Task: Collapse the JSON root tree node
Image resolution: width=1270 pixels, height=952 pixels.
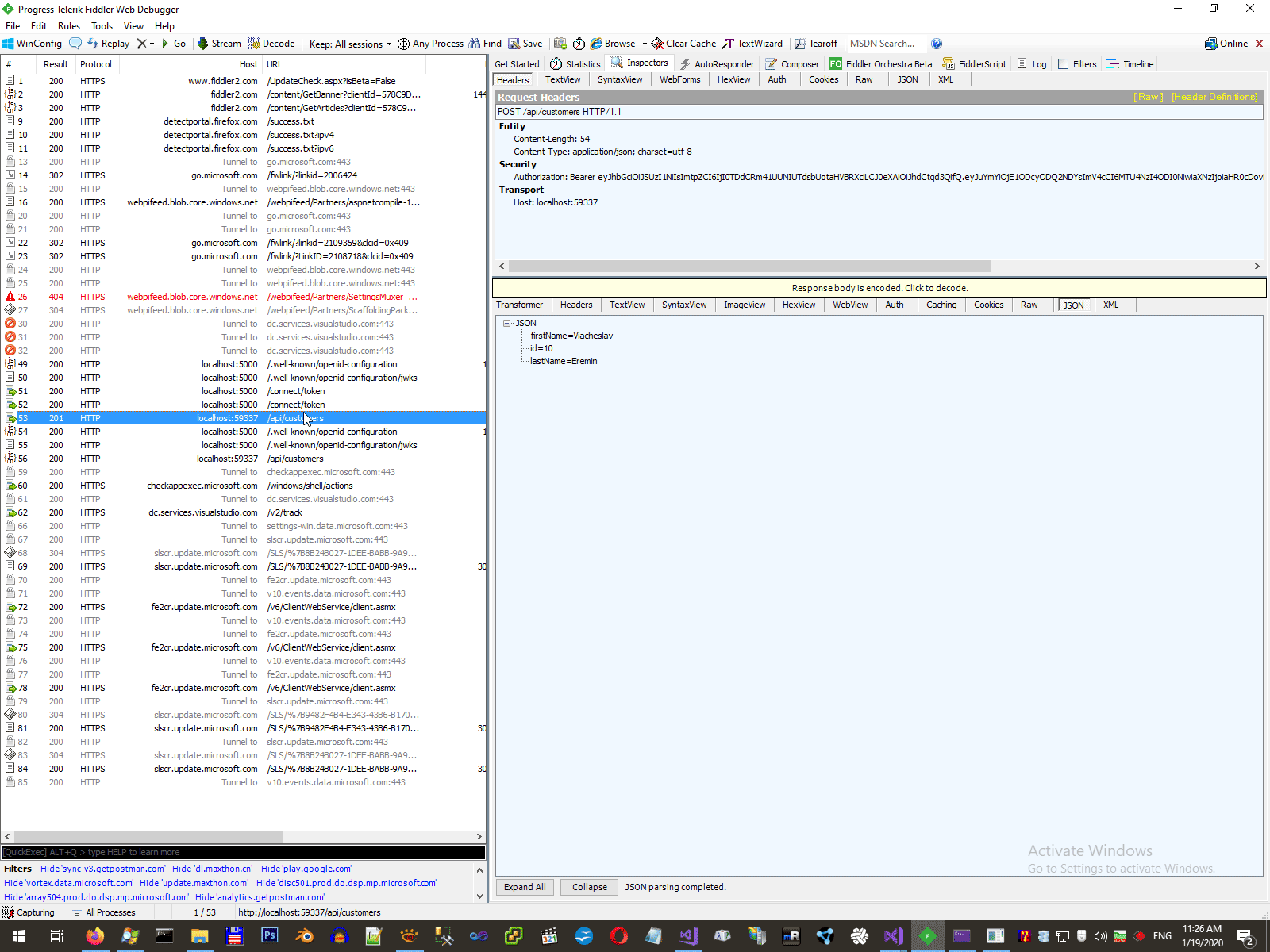Action: pyautogui.click(x=506, y=323)
